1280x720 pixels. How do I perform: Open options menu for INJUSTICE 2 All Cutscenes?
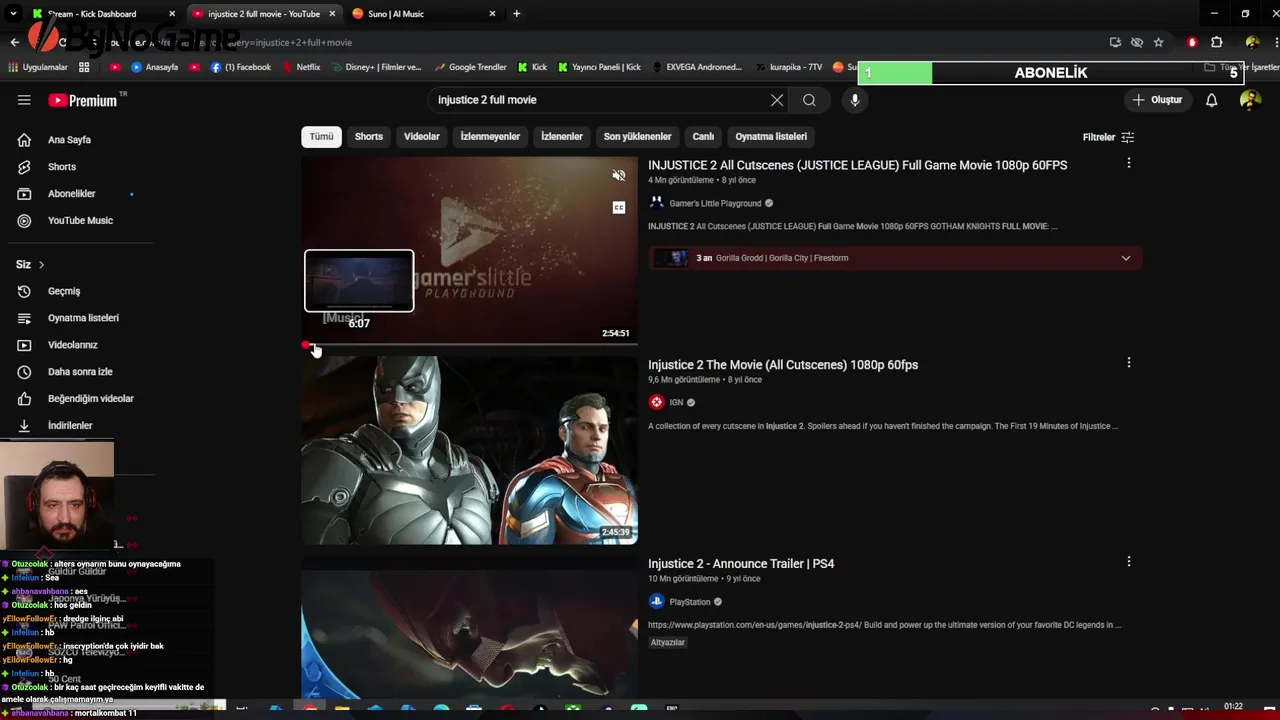pos(1129,163)
